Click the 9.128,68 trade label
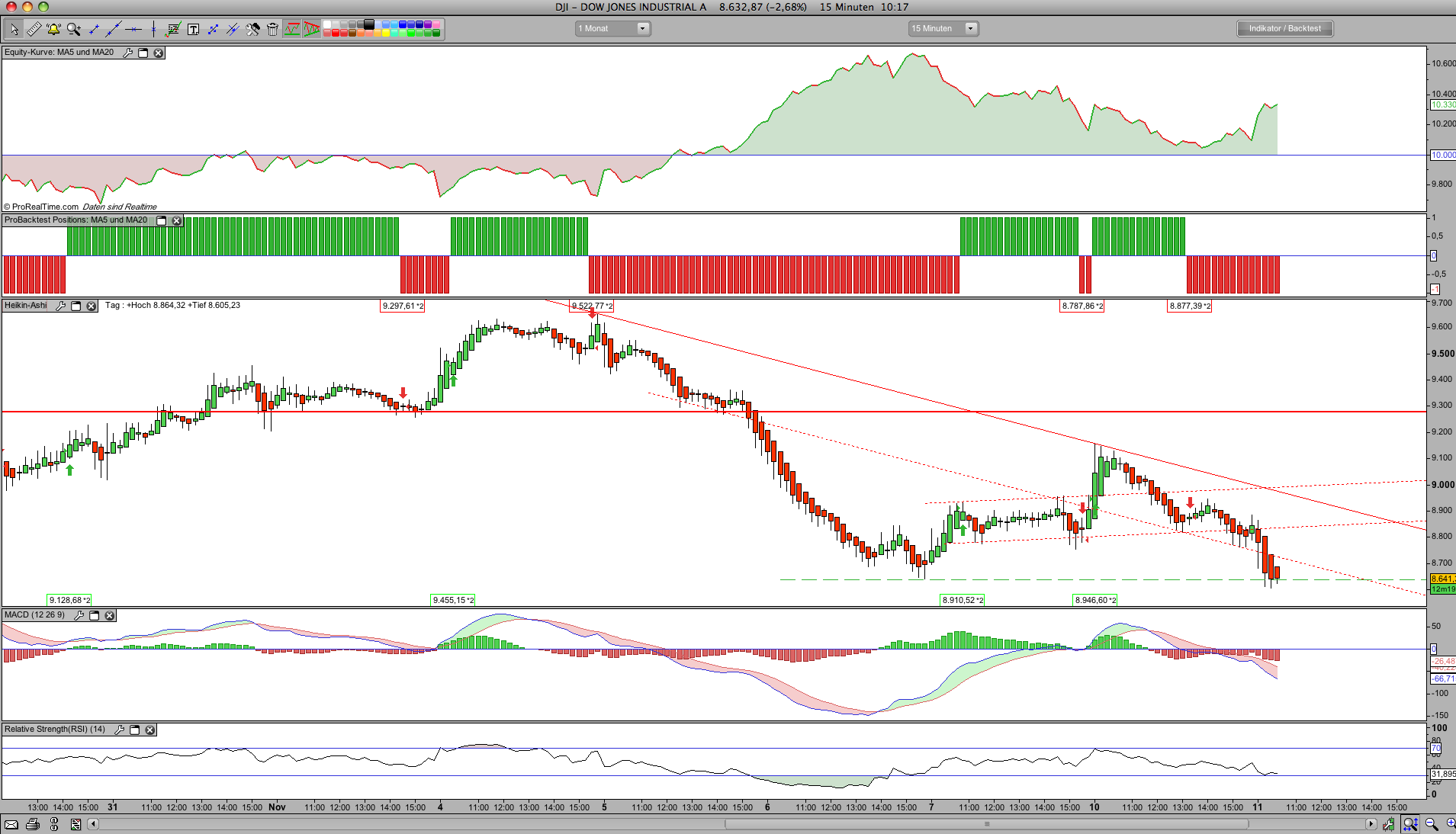Screen dimensions: 1456x834 (x=69, y=600)
